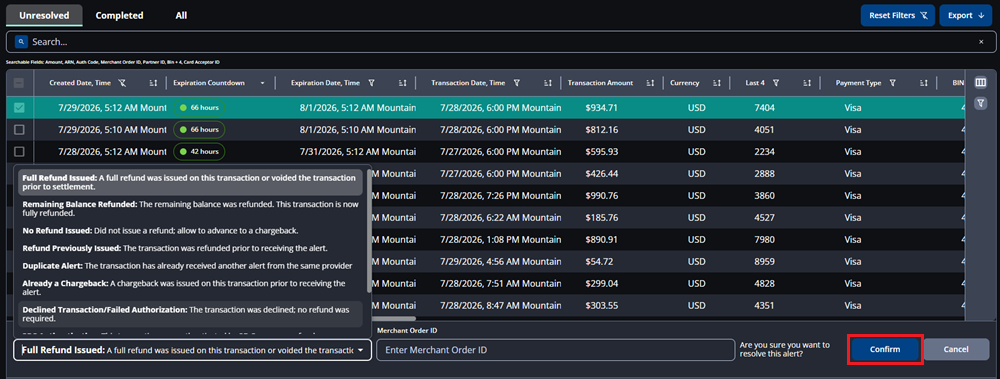This screenshot has width=1000, height=379.
Task: Switch to the All tab
Action: click(x=181, y=15)
